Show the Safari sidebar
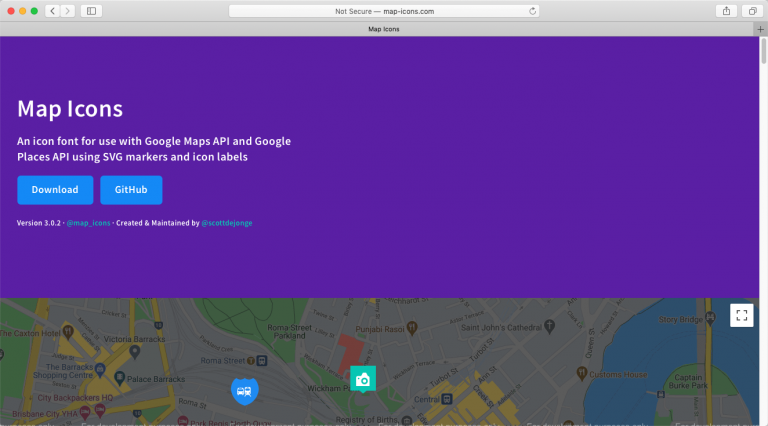768x426 pixels. 91,11
